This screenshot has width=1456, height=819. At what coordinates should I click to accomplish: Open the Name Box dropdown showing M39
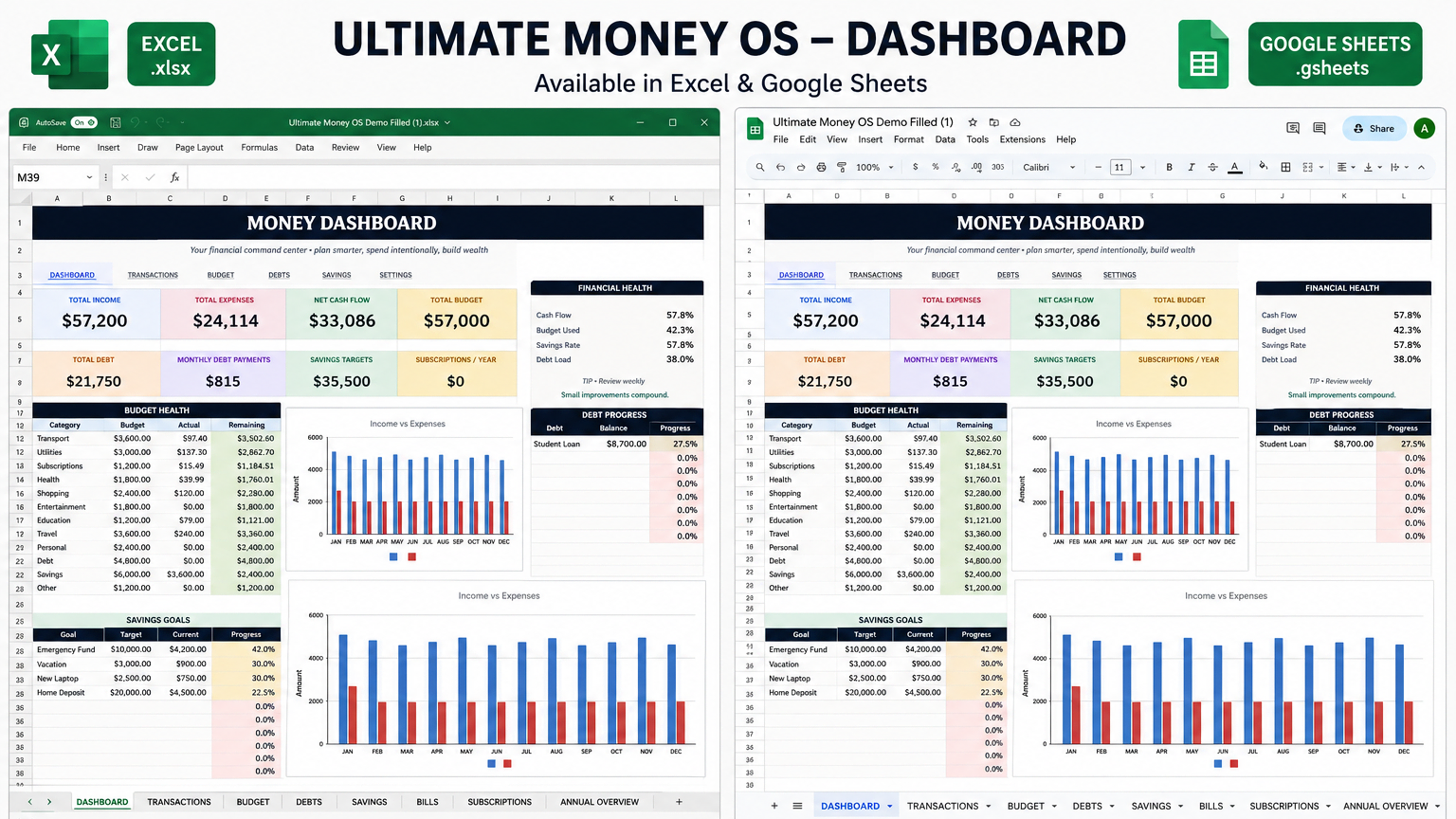[89, 177]
